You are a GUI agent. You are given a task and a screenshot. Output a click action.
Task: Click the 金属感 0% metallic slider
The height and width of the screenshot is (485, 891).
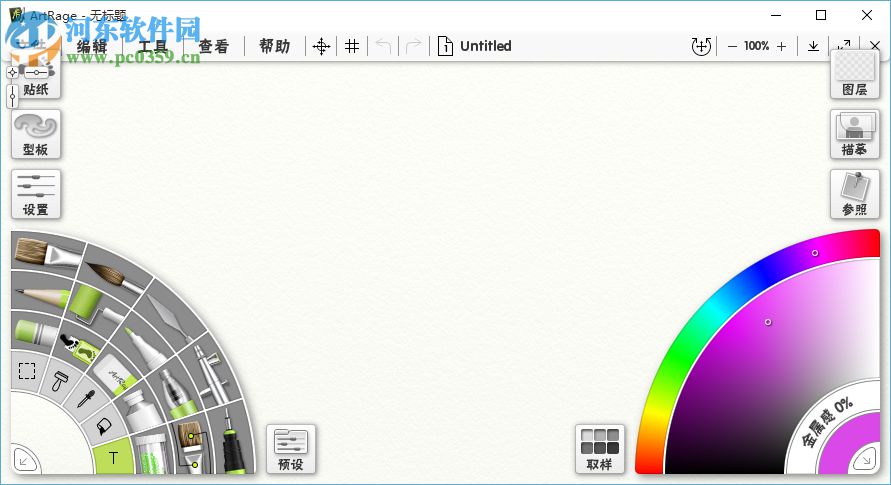827,421
